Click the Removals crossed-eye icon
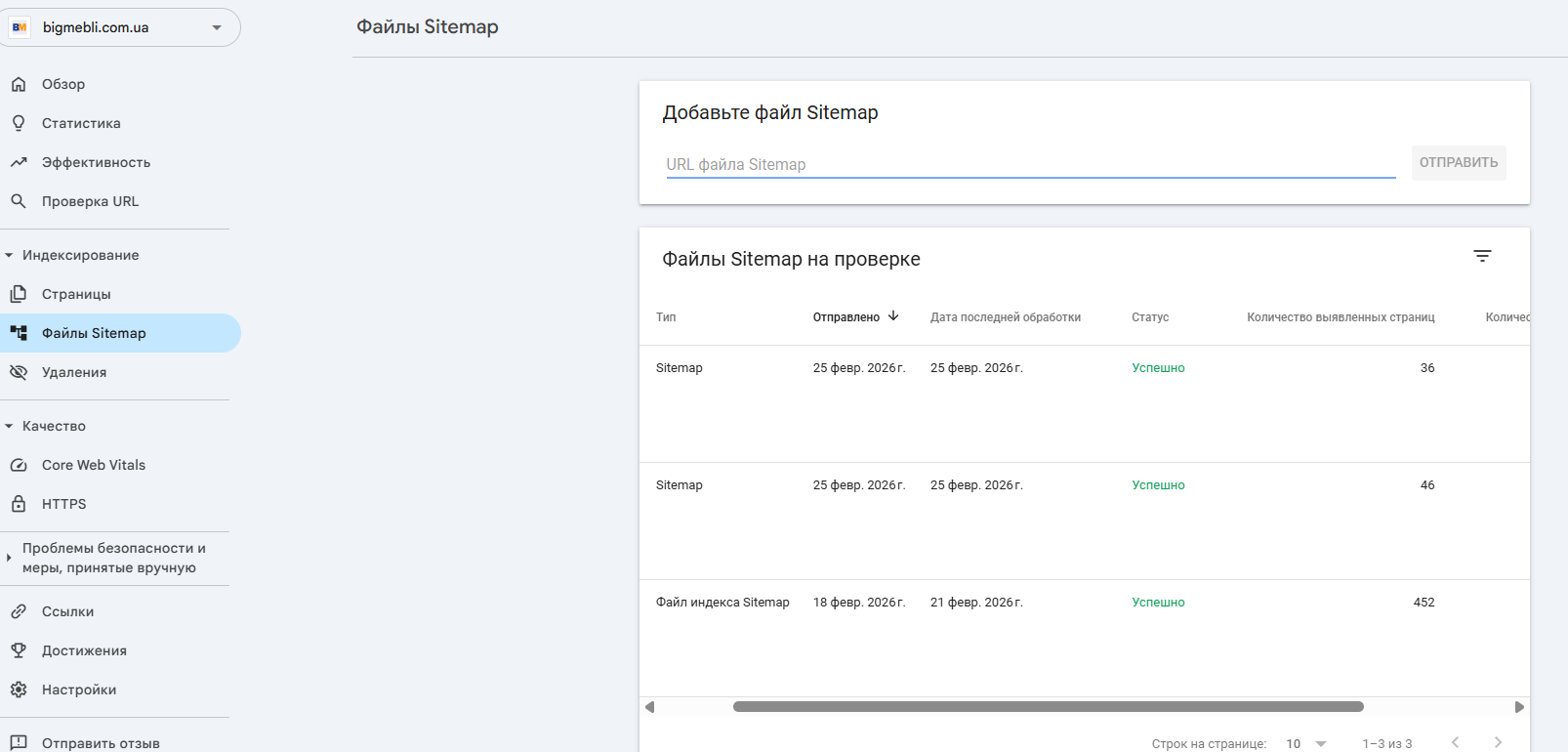1568x752 pixels. tap(19, 372)
